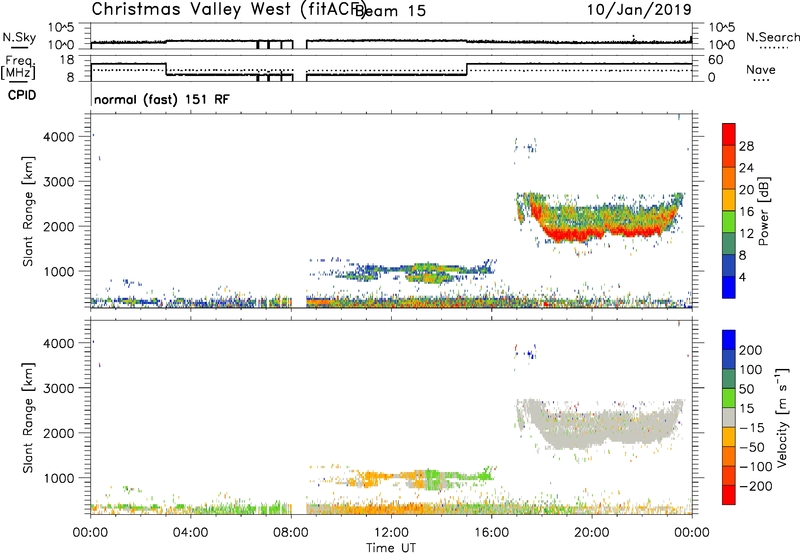Click the "Time UT" axis title
Screen dimensions: 800x554
(391, 548)
